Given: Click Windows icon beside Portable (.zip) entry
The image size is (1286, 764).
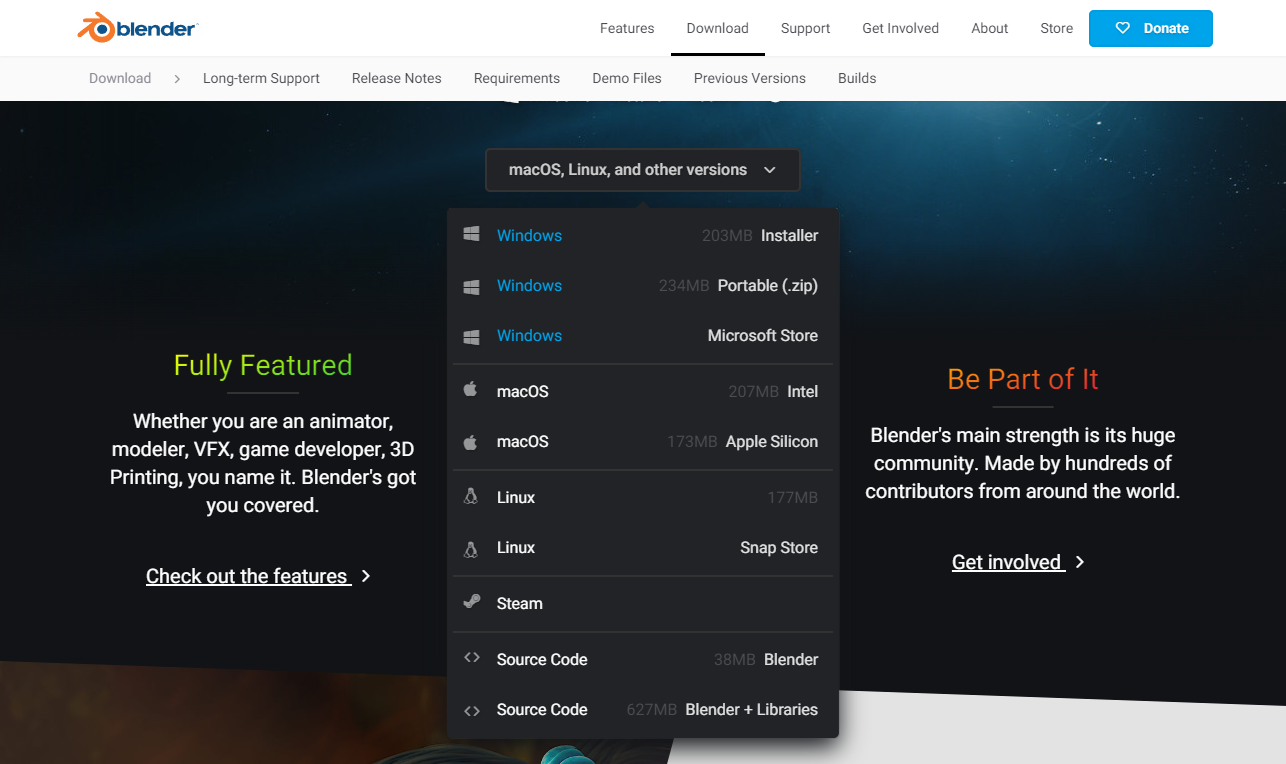Looking at the screenshot, I should 471,286.
